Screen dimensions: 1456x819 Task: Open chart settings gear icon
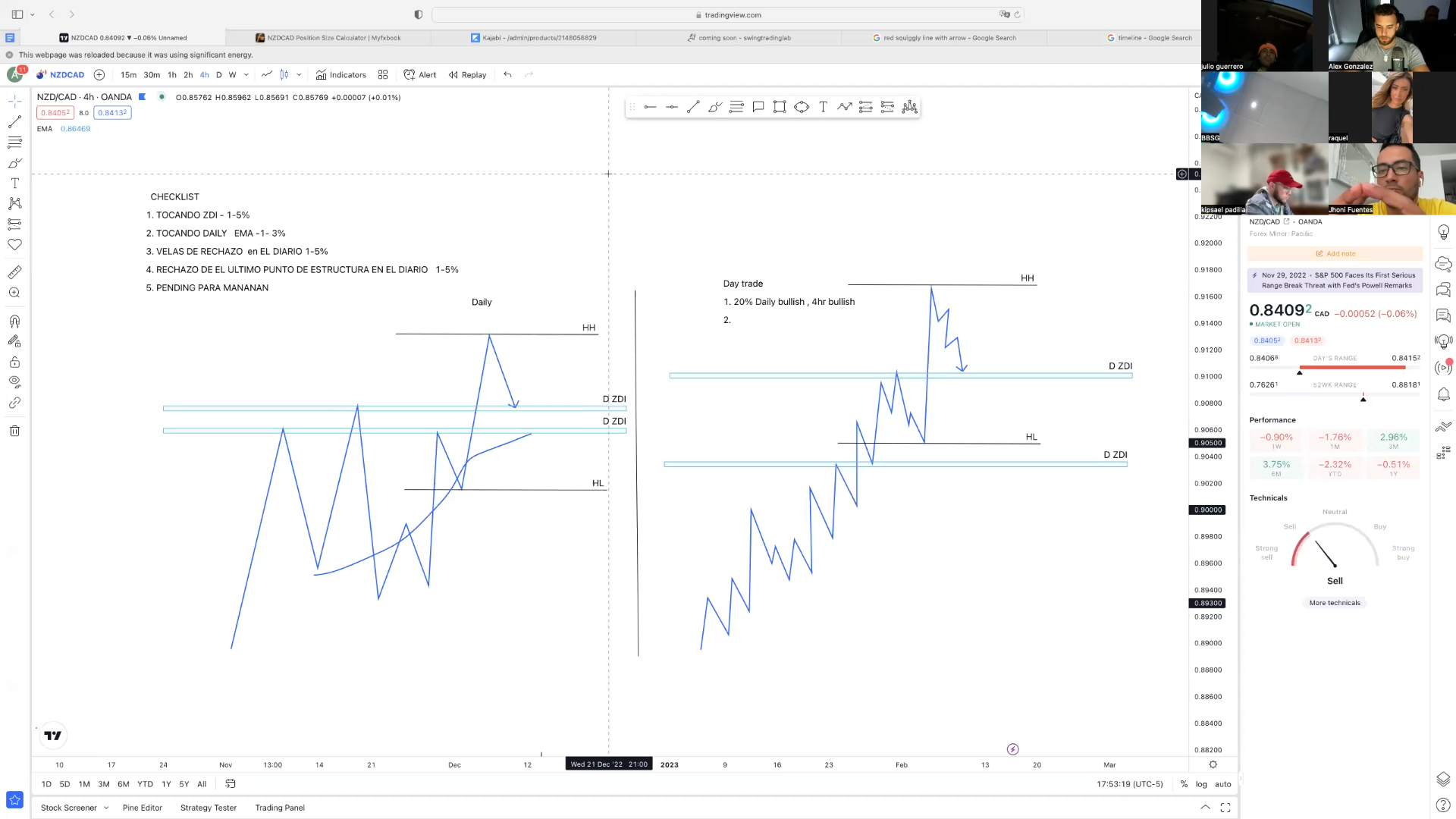click(1213, 764)
